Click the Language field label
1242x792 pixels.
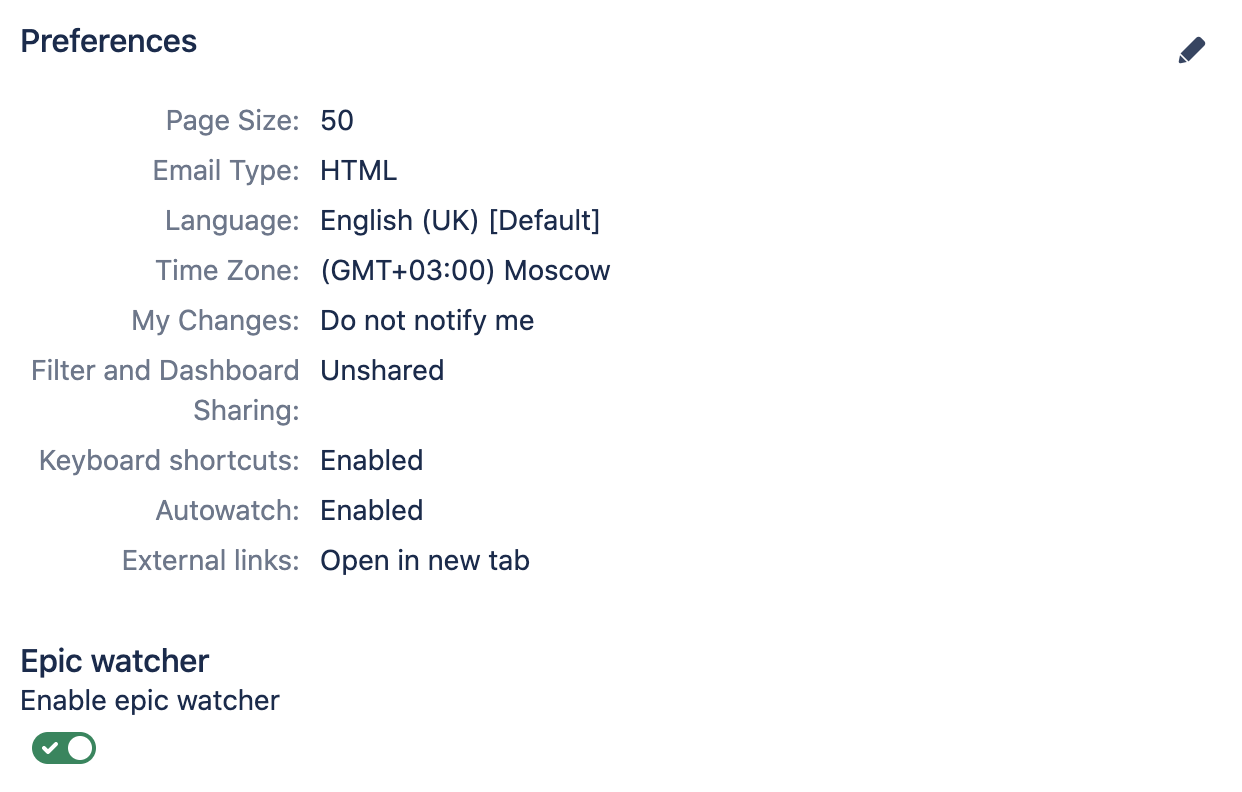pos(232,221)
